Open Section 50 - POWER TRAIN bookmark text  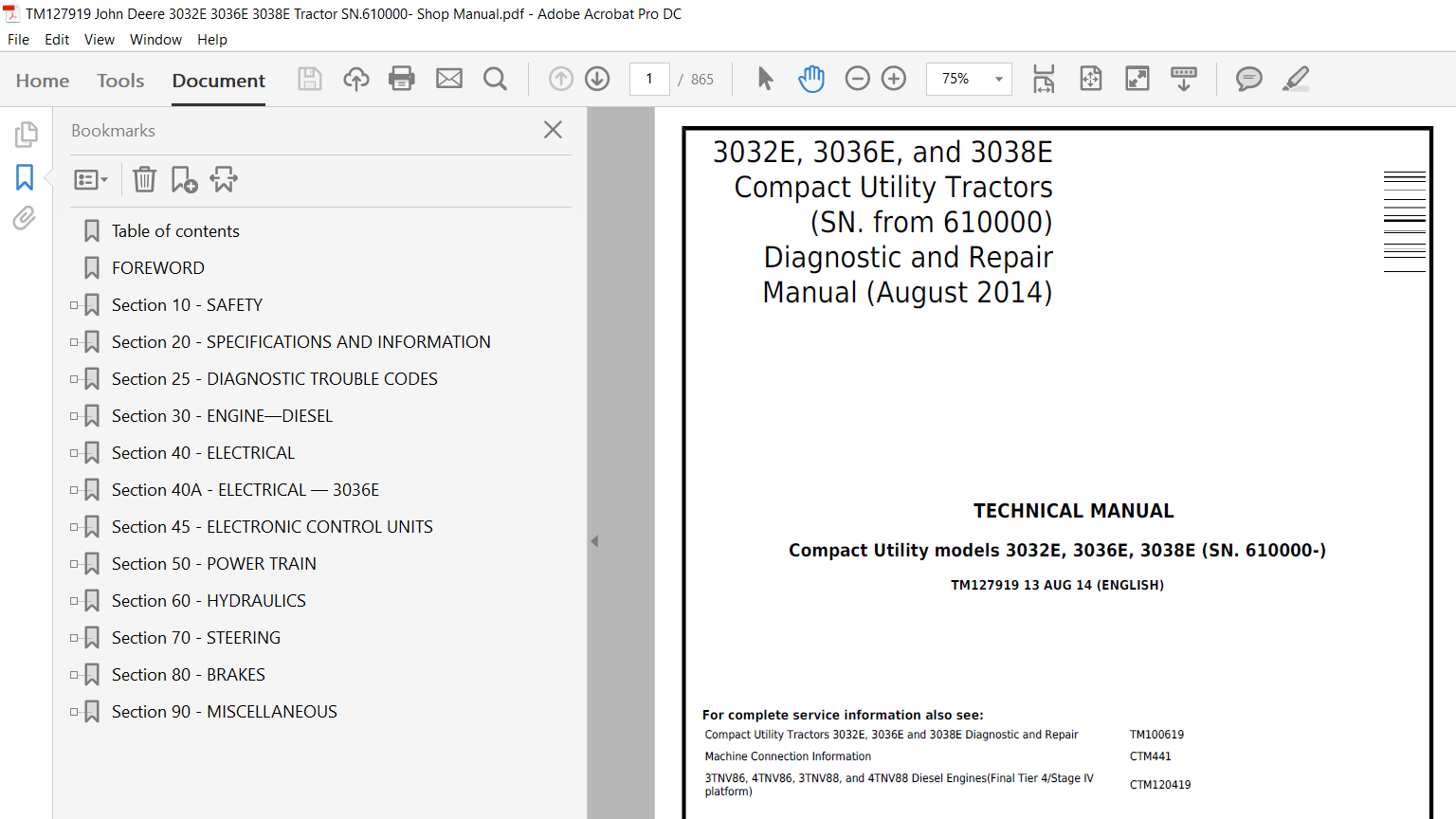pos(214,564)
